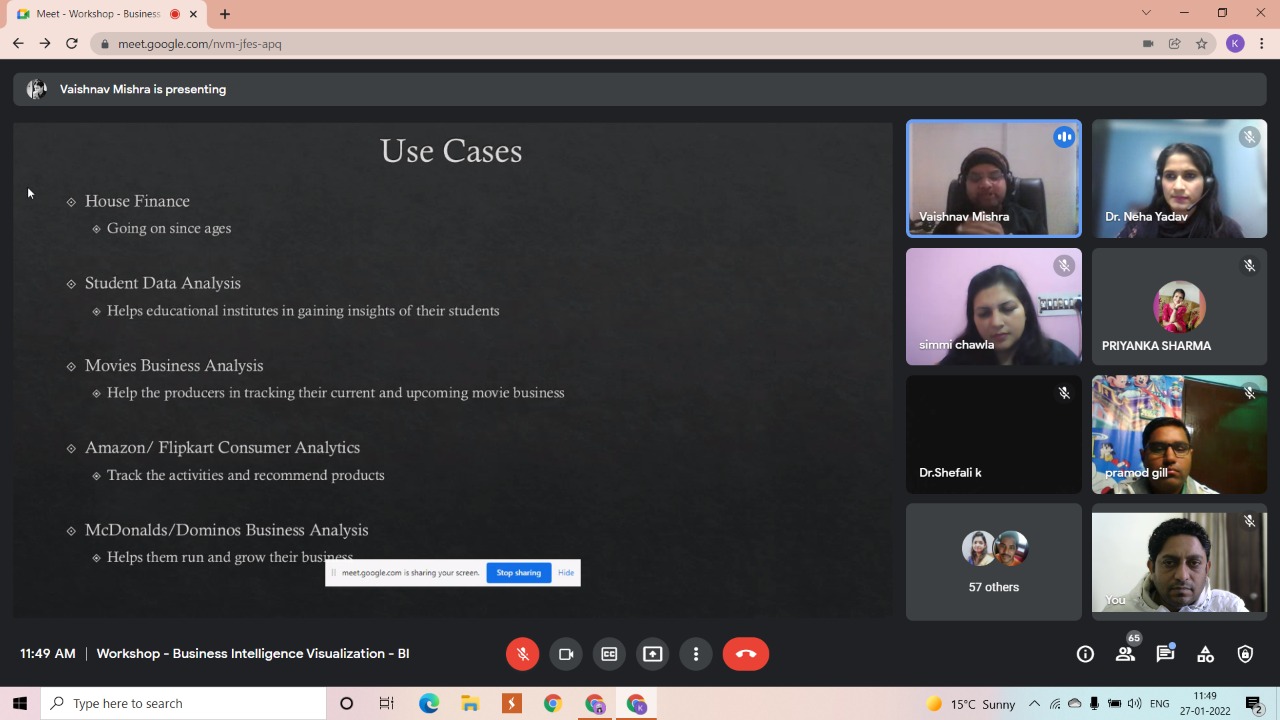Turn on closed captions
1280x720 pixels.
pos(609,654)
